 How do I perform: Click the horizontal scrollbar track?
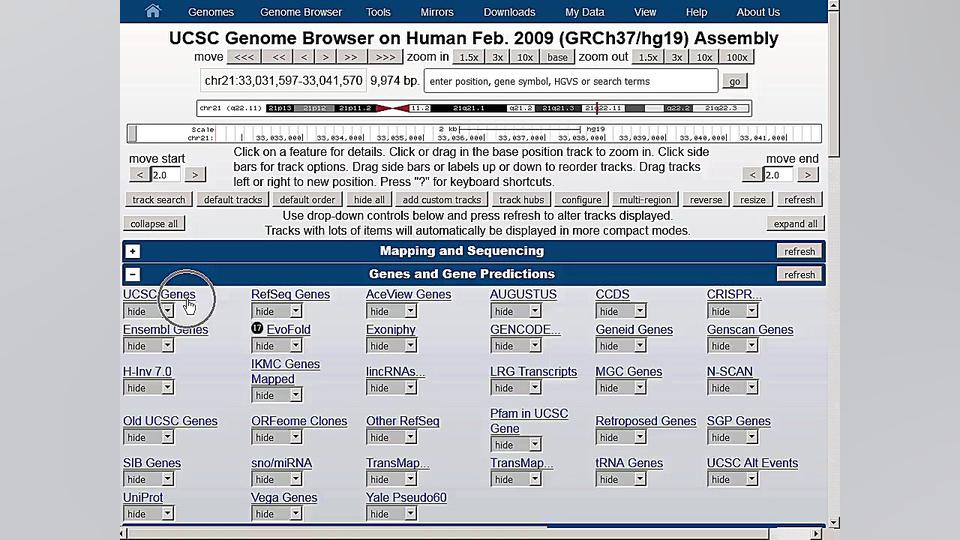click(468, 534)
